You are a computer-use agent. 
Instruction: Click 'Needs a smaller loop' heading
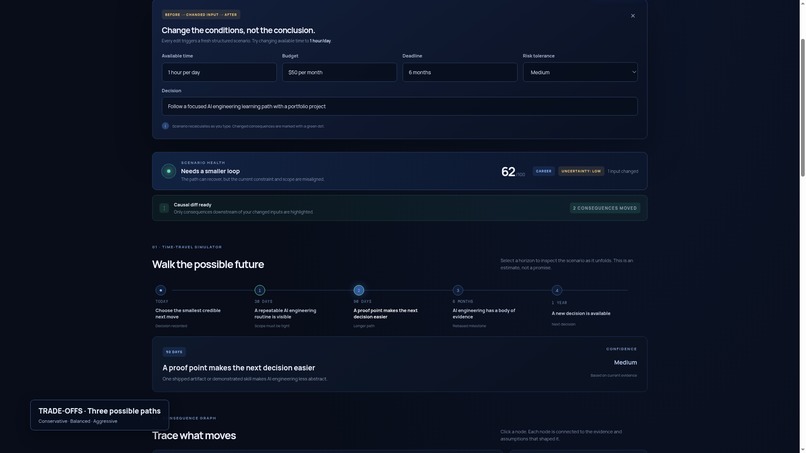210,171
